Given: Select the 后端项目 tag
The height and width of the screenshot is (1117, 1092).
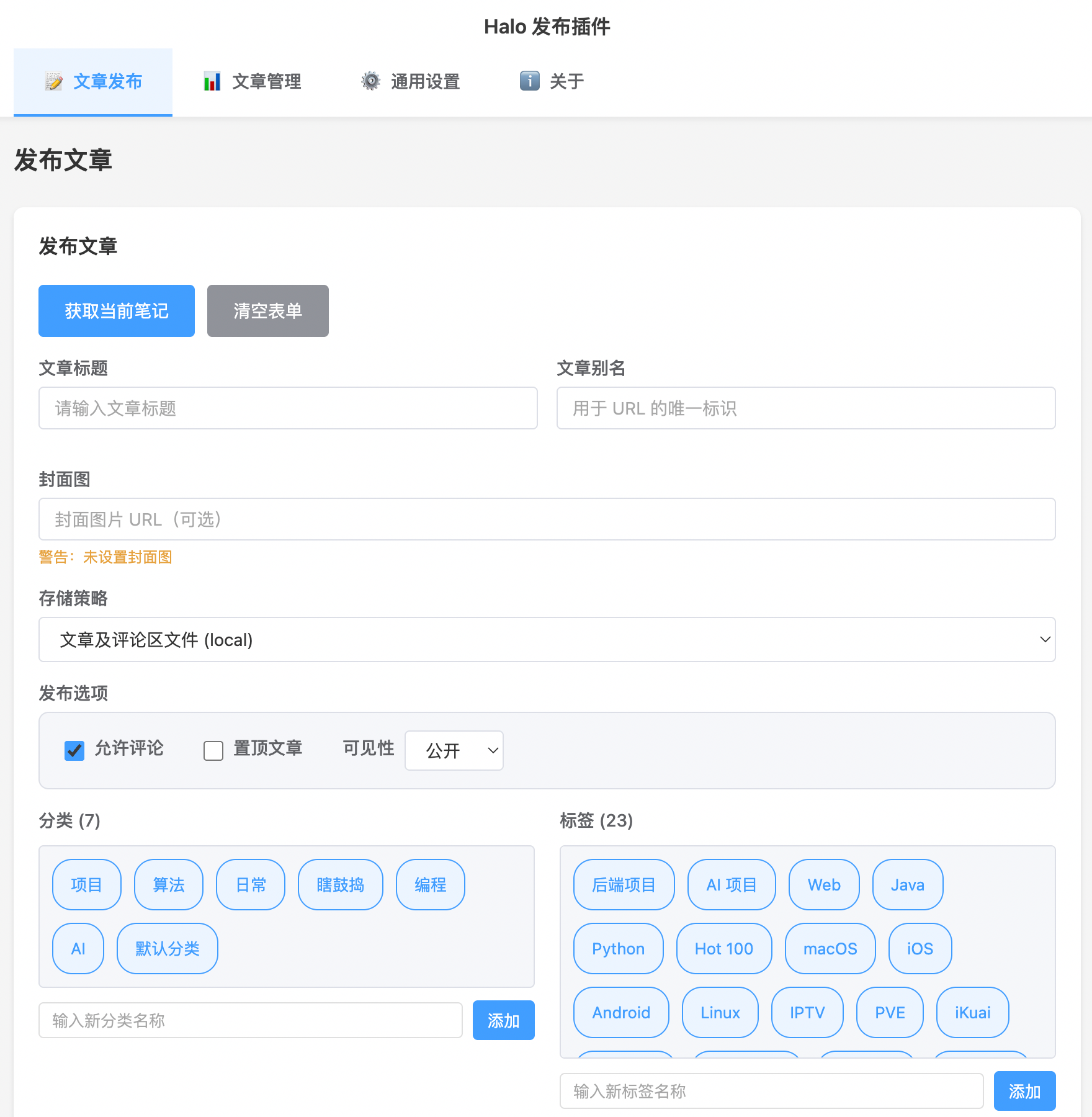Looking at the screenshot, I should [x=624, y=885].
